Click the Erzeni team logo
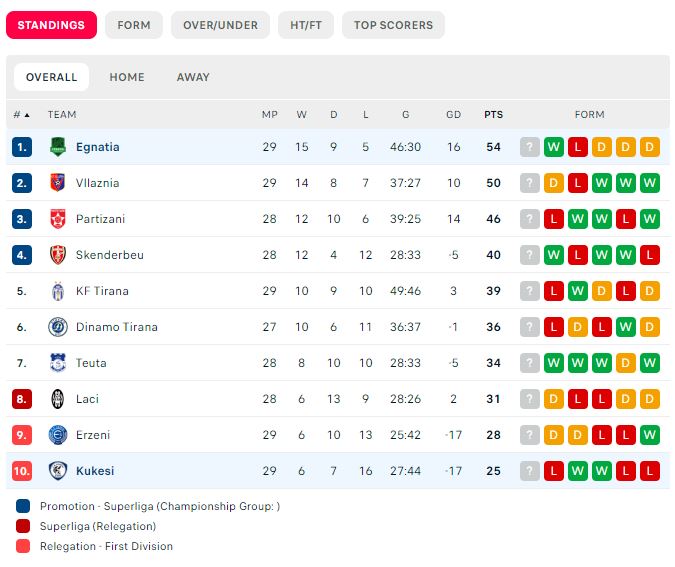The image size is (675, 567). [58, 435]
